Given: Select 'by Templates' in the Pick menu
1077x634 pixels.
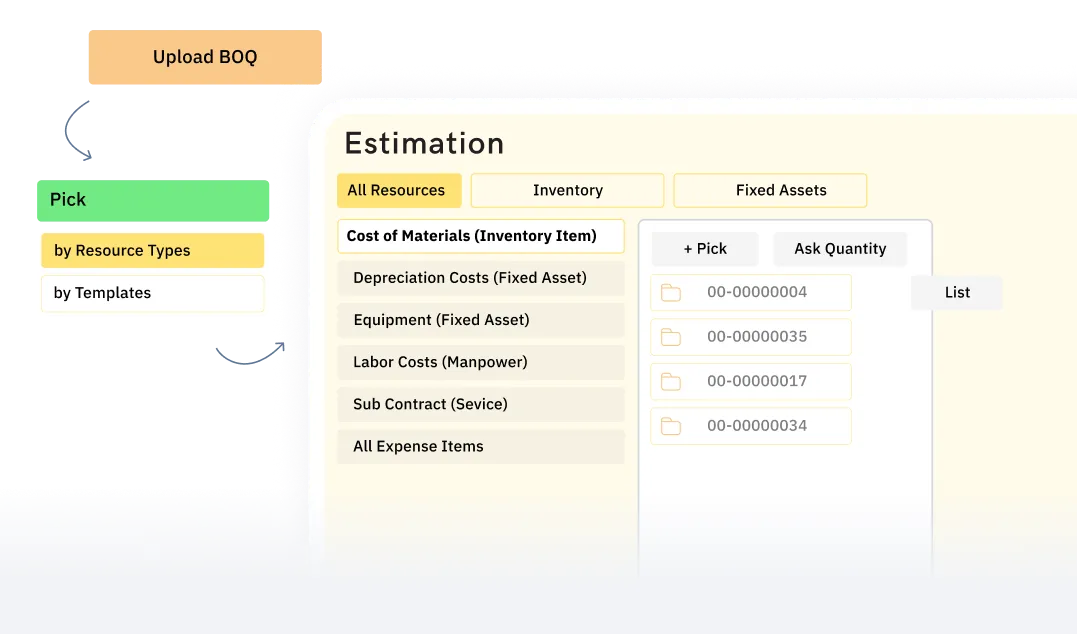Looking at the screenshot, I should [152, 292].
